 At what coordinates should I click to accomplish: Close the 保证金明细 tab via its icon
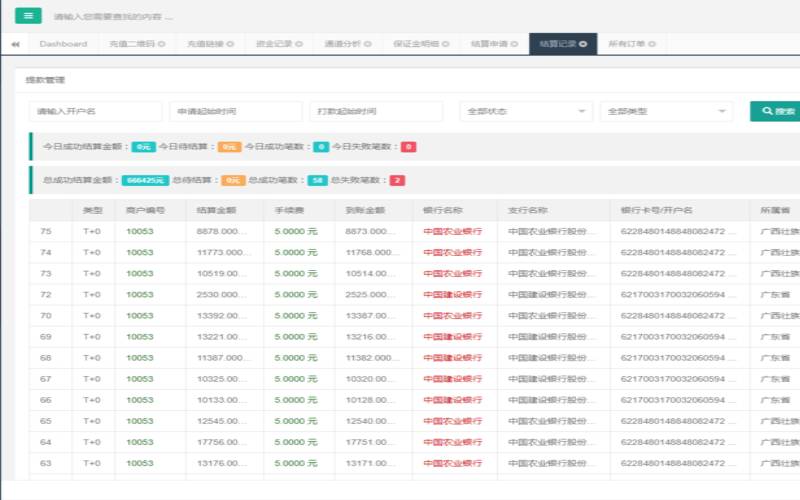point(445,44)
